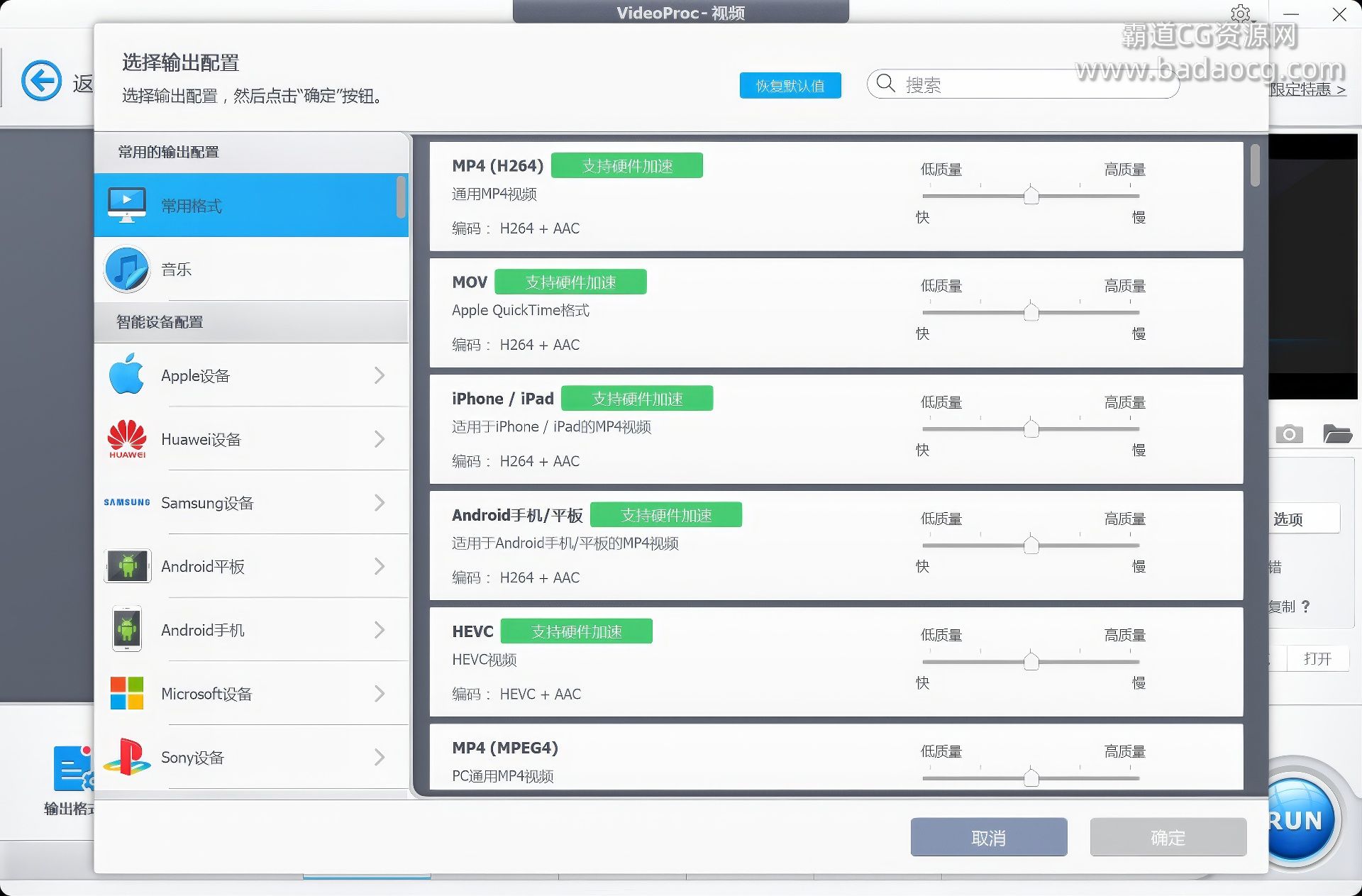
Task: Click the 编码: HEVC + AAC text
Action: 516,694
